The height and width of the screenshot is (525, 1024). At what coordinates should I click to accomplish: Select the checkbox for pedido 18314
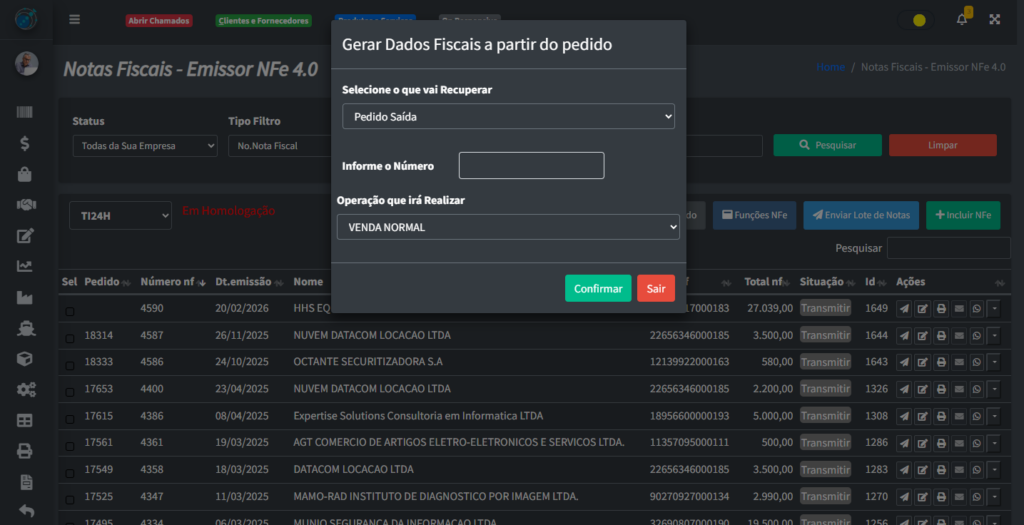point(70,339)
